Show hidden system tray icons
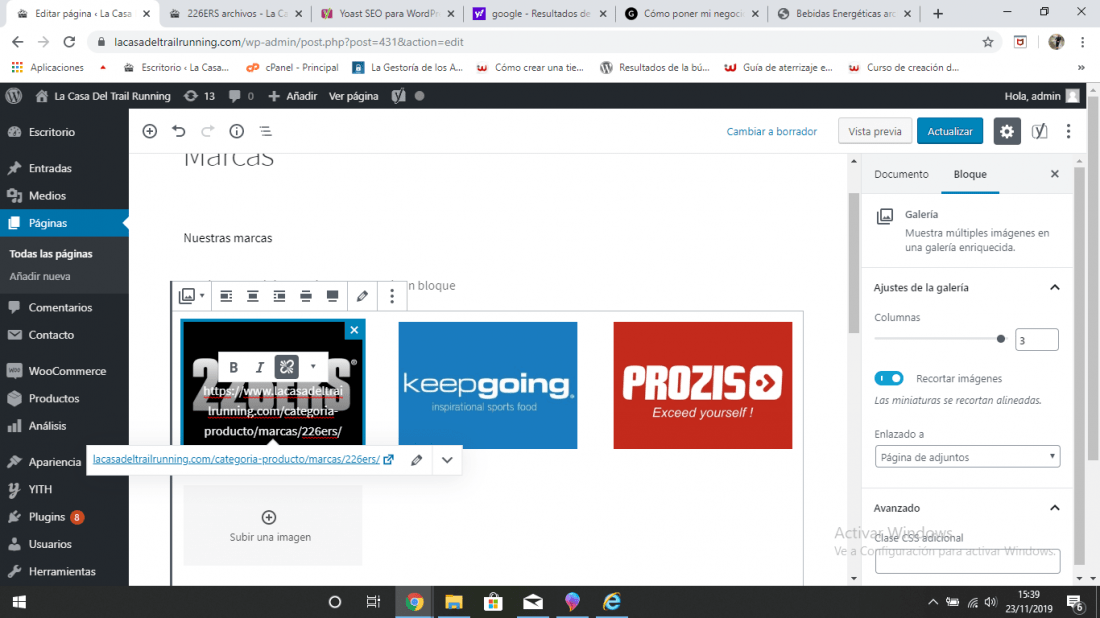1100x618 pixels. [x=932, y=602]
